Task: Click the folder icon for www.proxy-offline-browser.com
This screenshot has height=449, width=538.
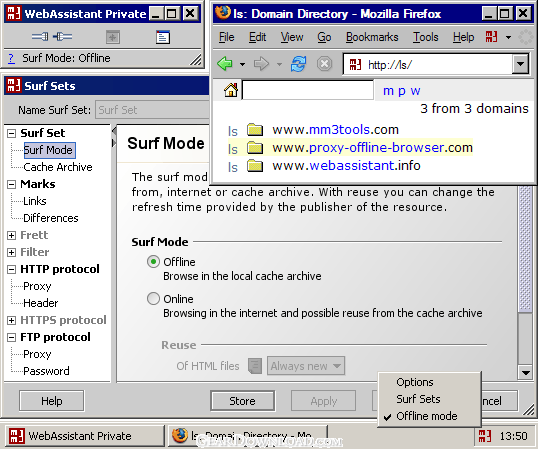Action: pyautogui.click(x=255, y=148)
